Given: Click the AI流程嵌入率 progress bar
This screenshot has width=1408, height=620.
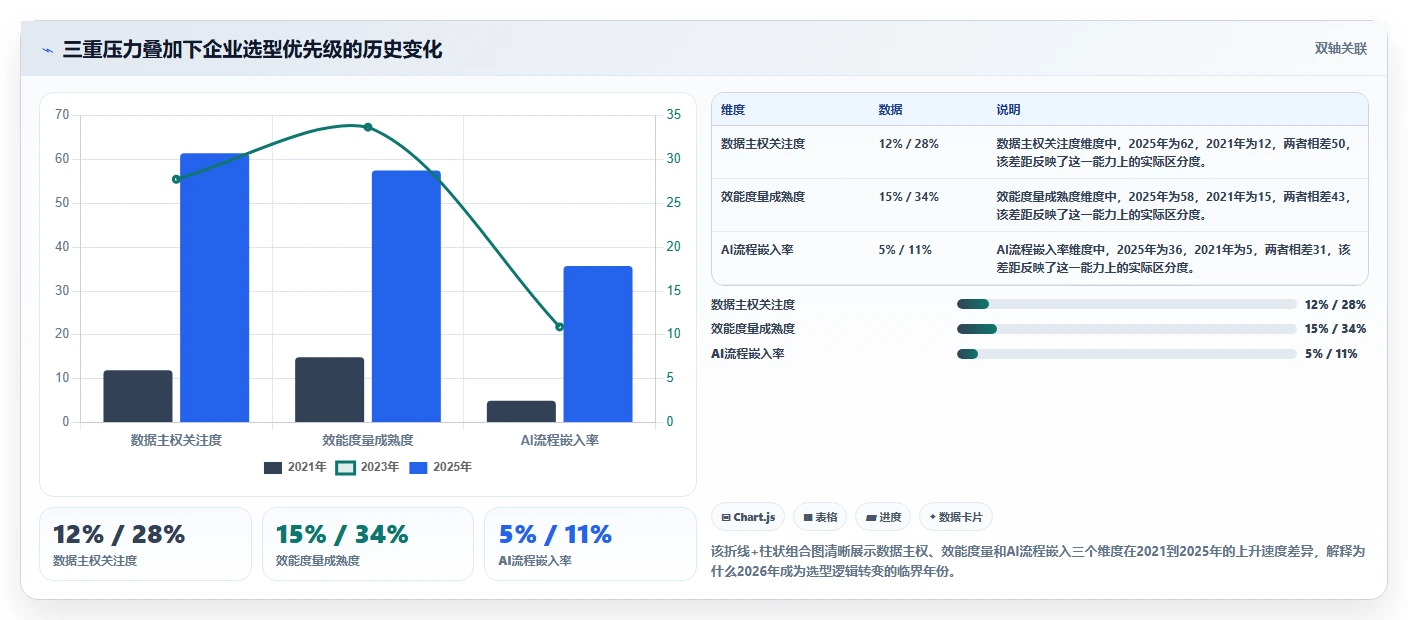Looking at the screenshot, I should coord(1126,354).
